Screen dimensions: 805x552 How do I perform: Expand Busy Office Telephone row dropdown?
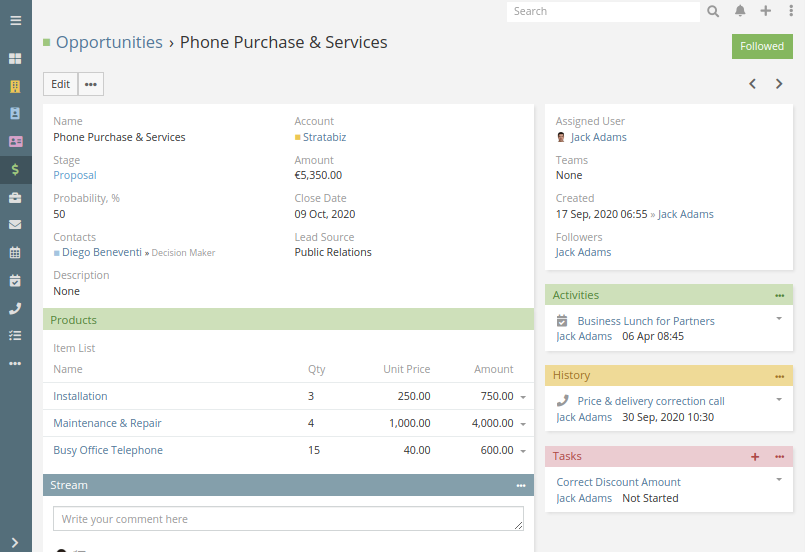[x=523, y=451]
